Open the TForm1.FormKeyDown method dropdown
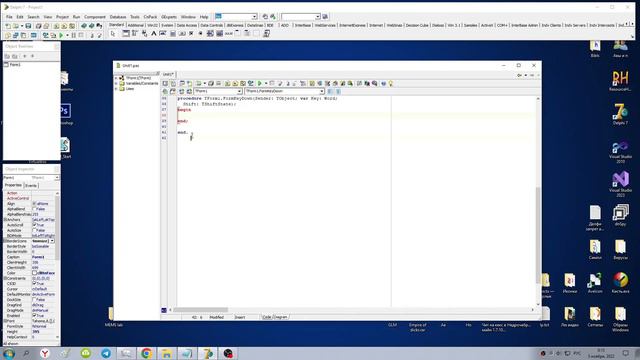The height and width of the screenshot is (360, 640). (322, 91)
